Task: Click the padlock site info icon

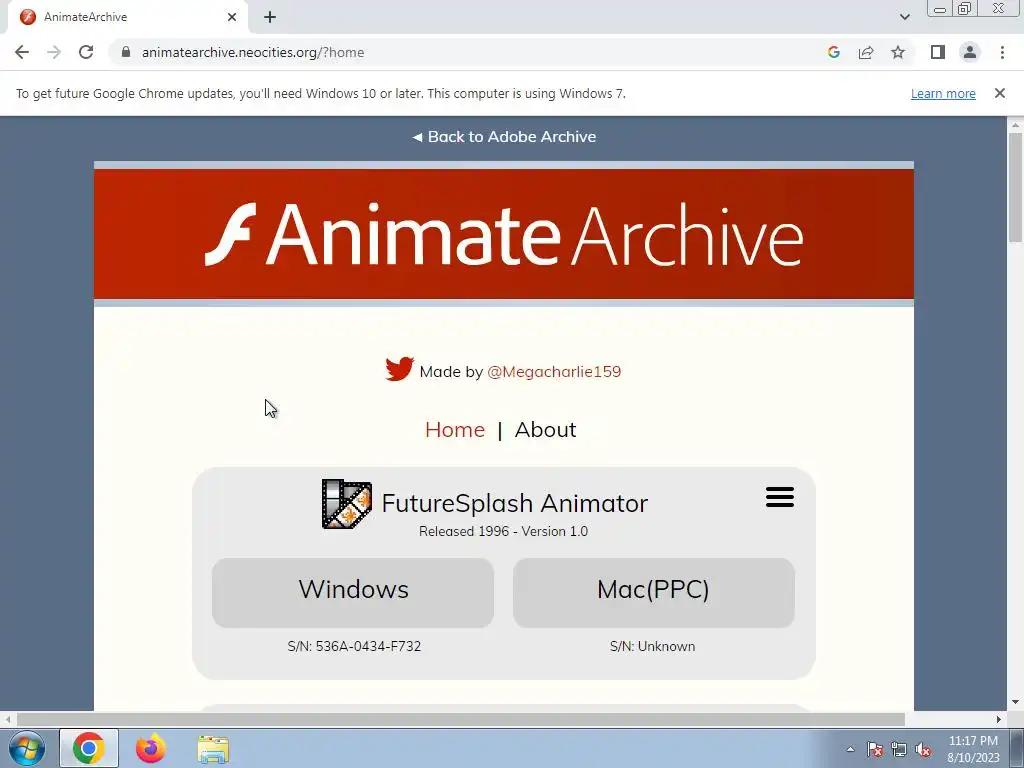Action: pos(126,52)
